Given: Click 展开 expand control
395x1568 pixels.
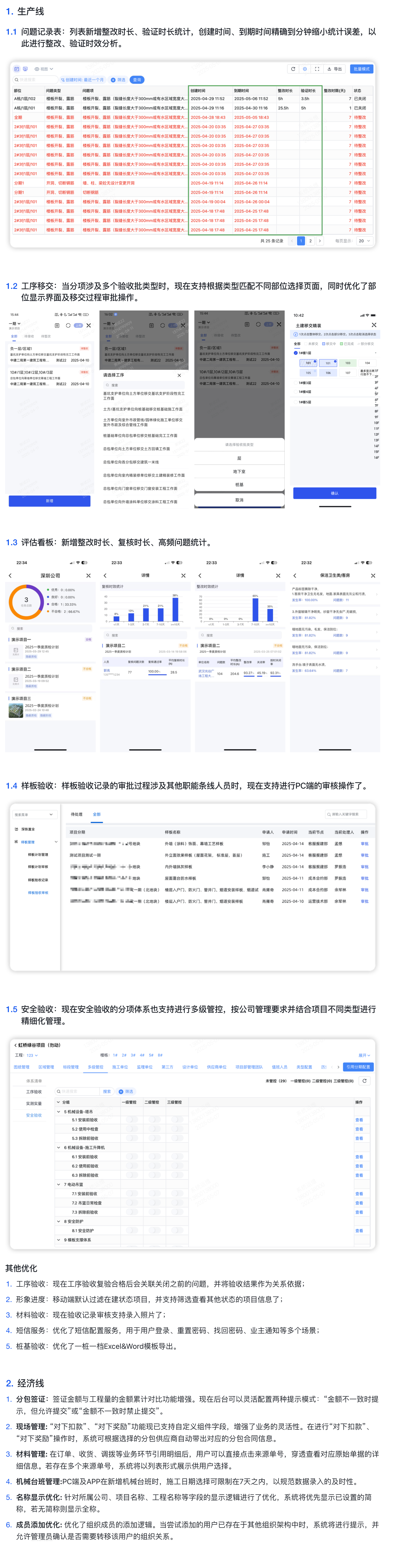Looking at the screenshot, I should [x=364, y=1056].
